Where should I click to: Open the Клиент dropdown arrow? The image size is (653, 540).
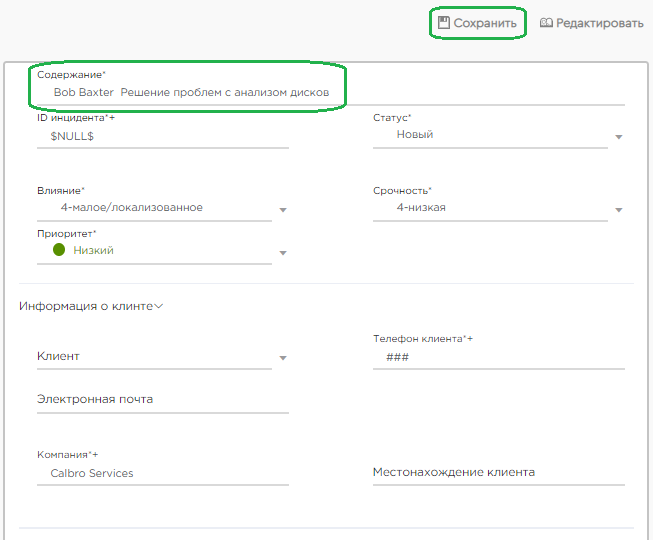283,358
